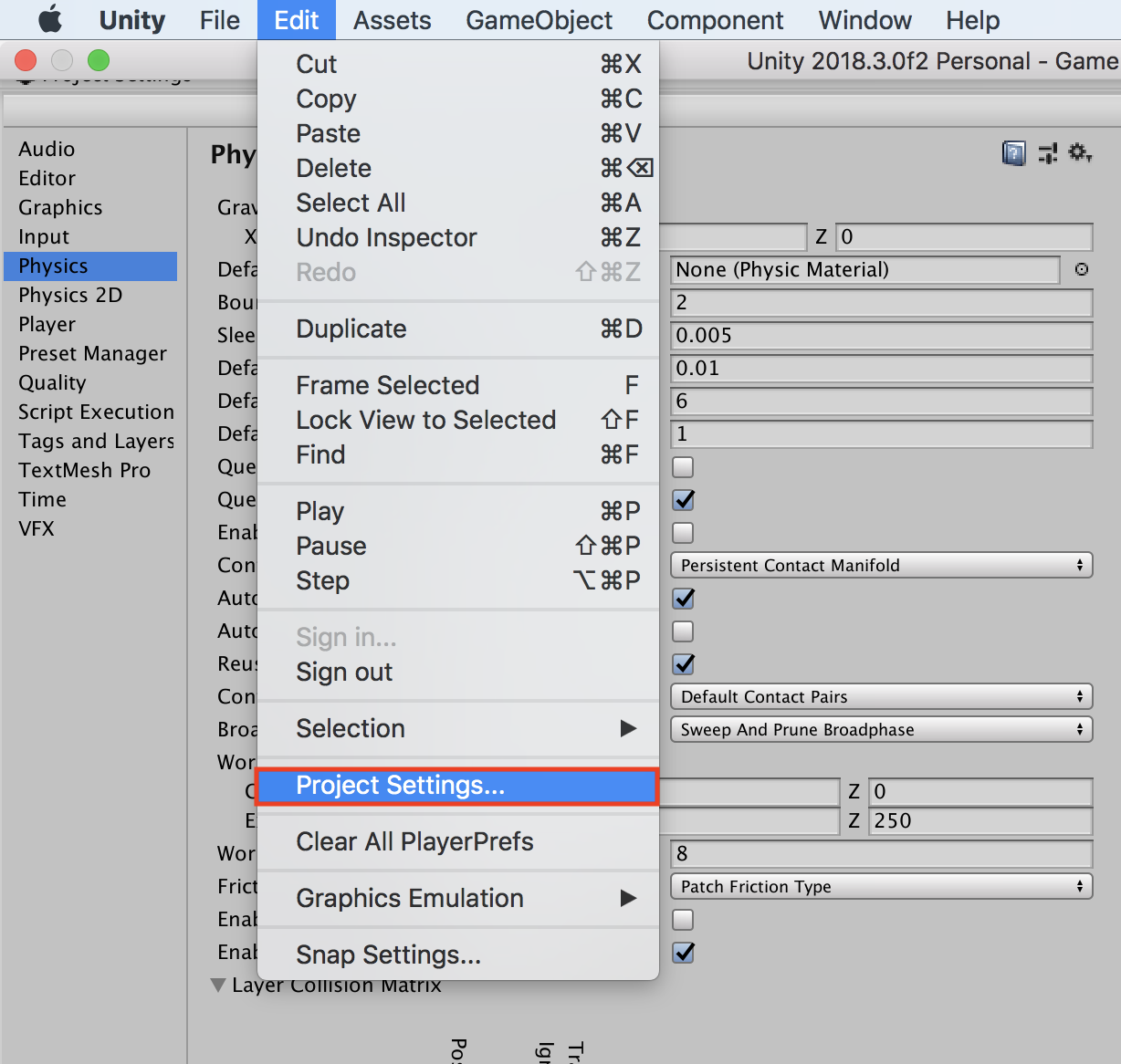
Task: Open the GameObject menu in menu bar
Action: click(x=539, y=20)
